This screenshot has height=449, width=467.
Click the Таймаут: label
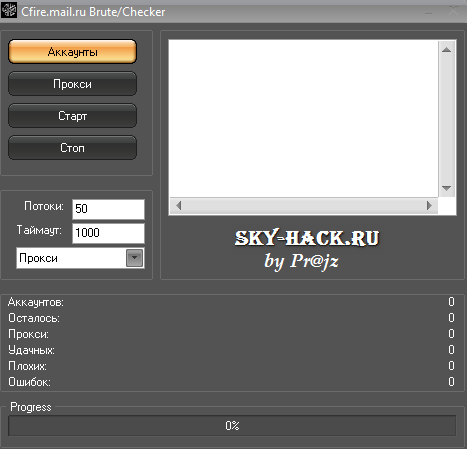click(39, 230)
